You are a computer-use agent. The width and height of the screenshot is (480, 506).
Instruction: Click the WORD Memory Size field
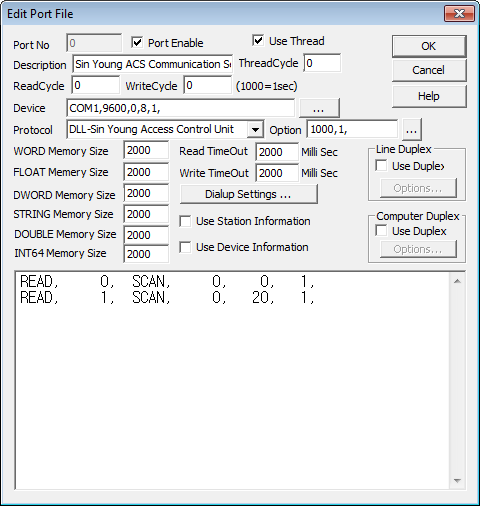[146, 150]
